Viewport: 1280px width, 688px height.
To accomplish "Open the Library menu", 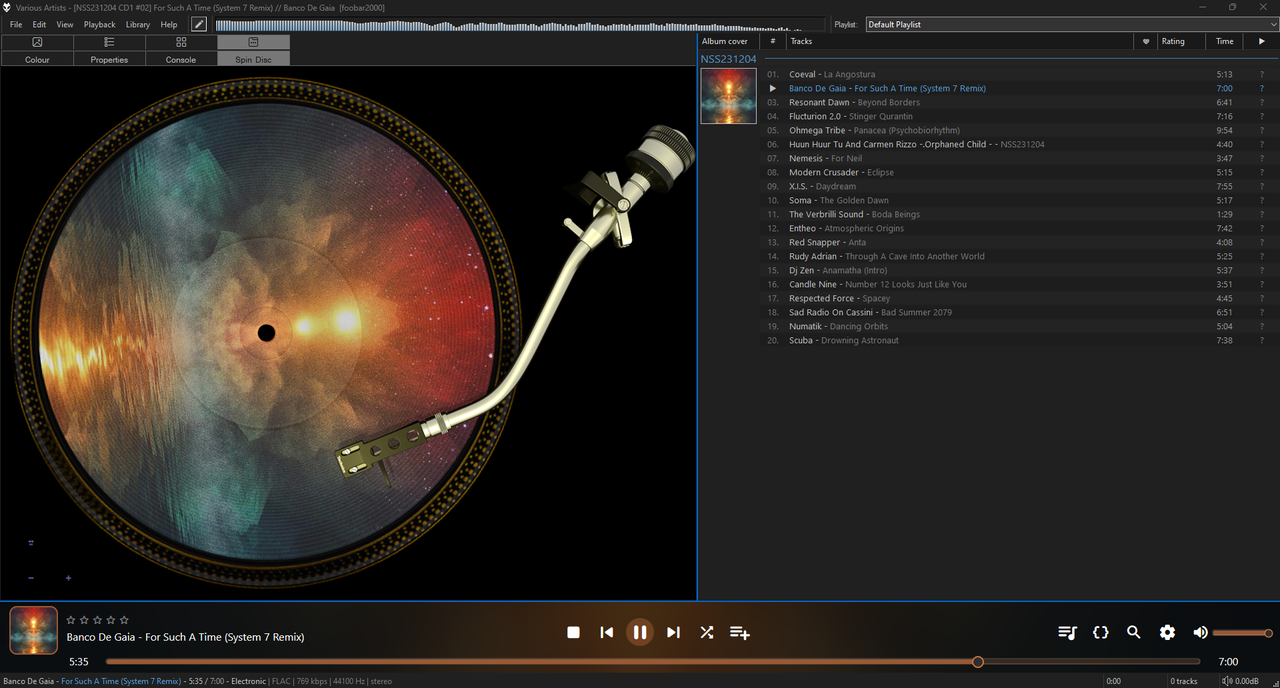I will 138,24.
